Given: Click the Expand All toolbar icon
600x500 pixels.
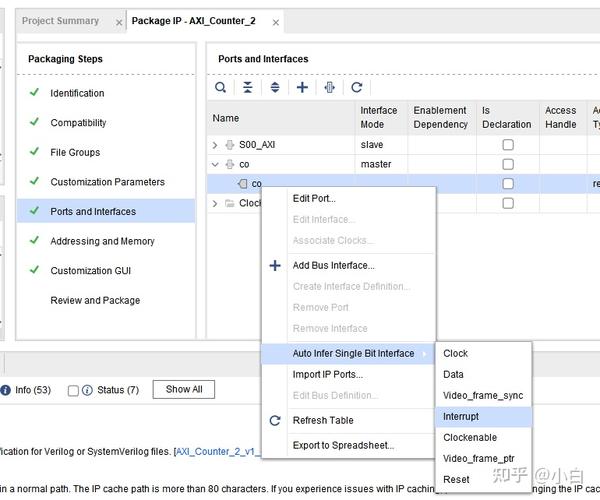Looking at the screenshot, I should tap(275, 88).
